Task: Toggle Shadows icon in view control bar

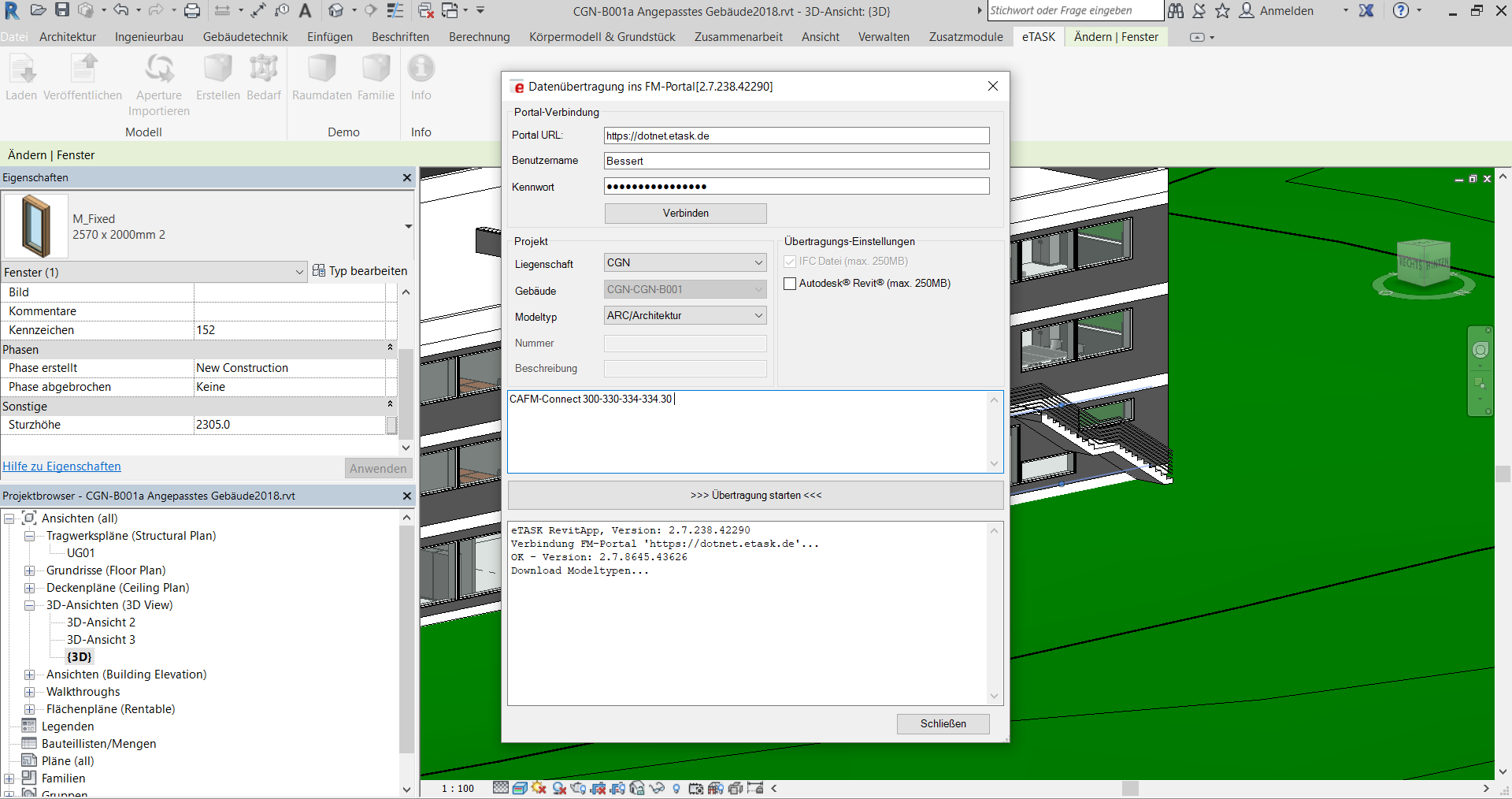Action: tap(559, 788)
